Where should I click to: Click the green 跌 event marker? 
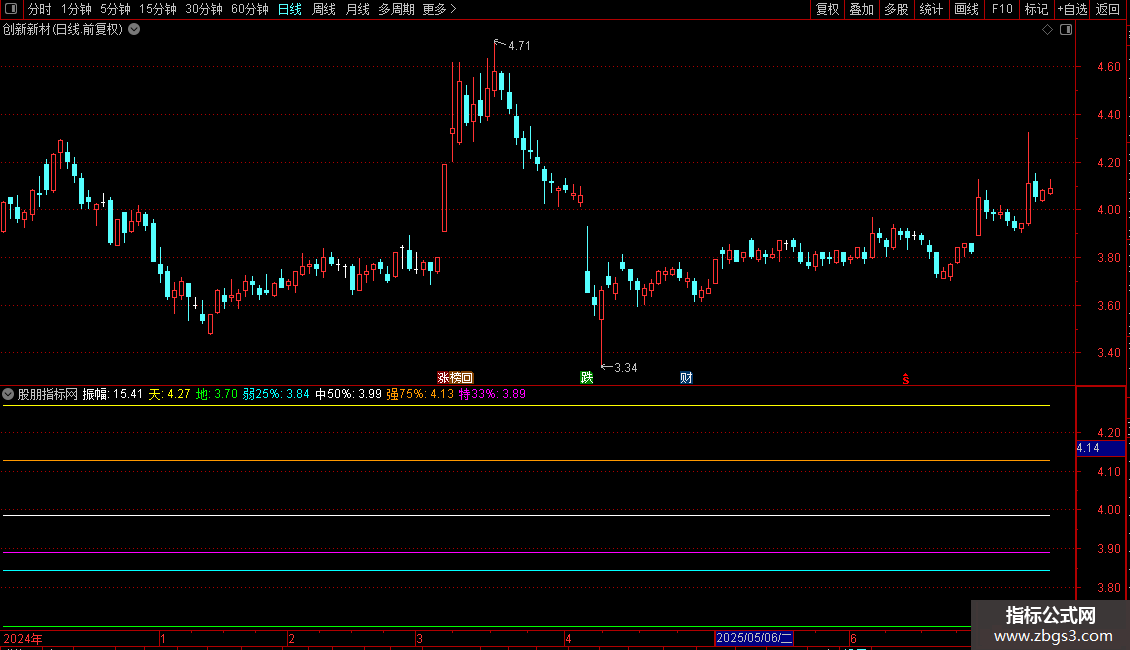pos(587,378)
